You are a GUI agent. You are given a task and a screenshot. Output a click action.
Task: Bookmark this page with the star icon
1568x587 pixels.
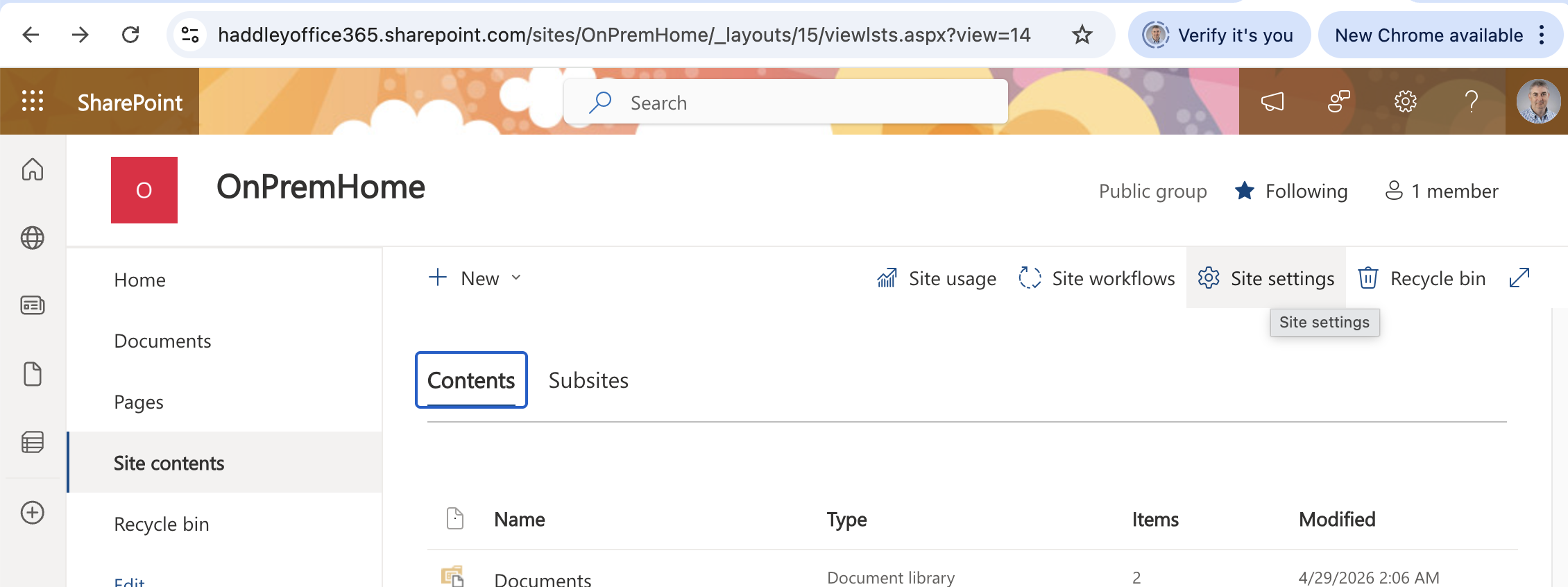[1082, 35]
